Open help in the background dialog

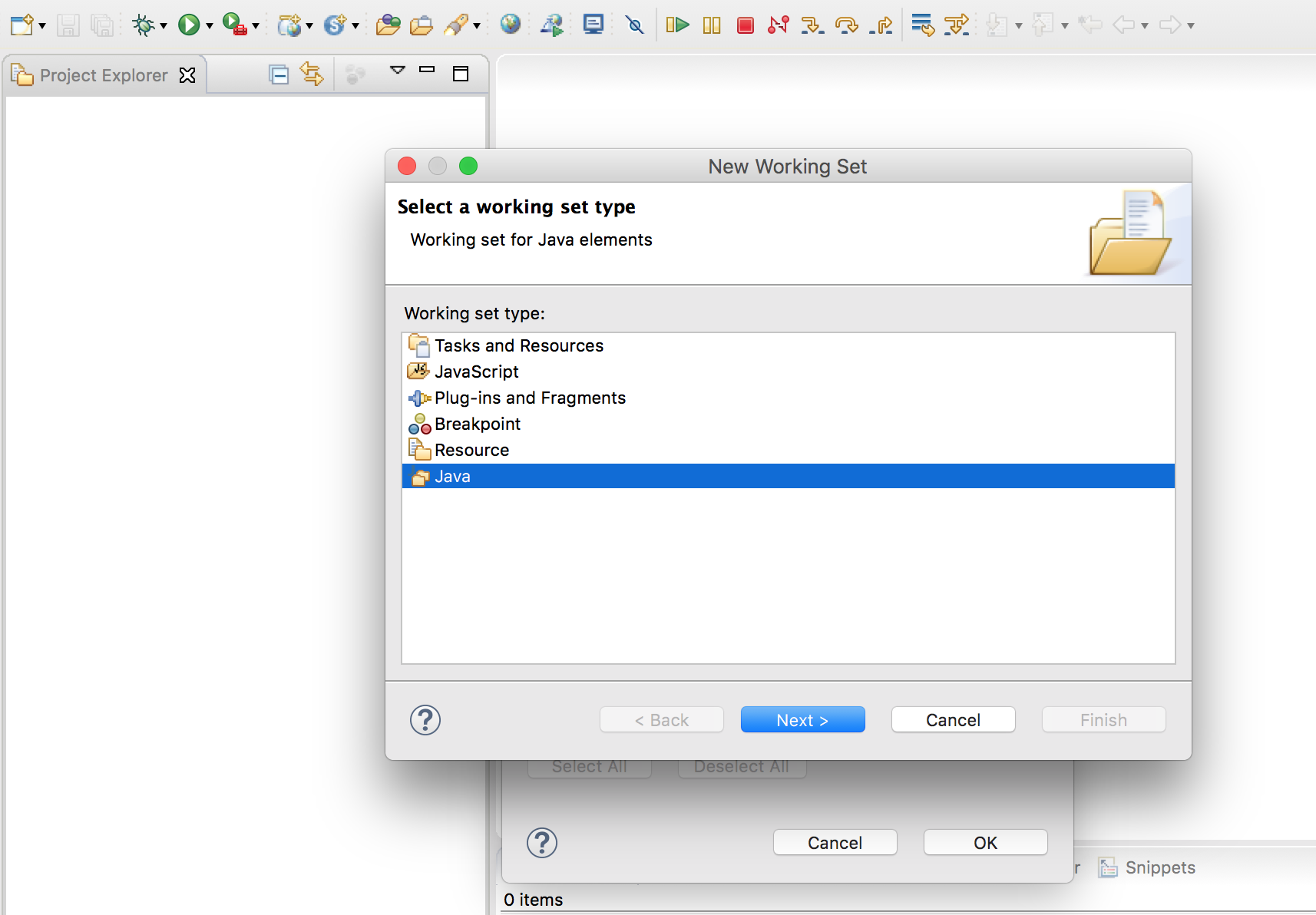(x=542, y=843)
